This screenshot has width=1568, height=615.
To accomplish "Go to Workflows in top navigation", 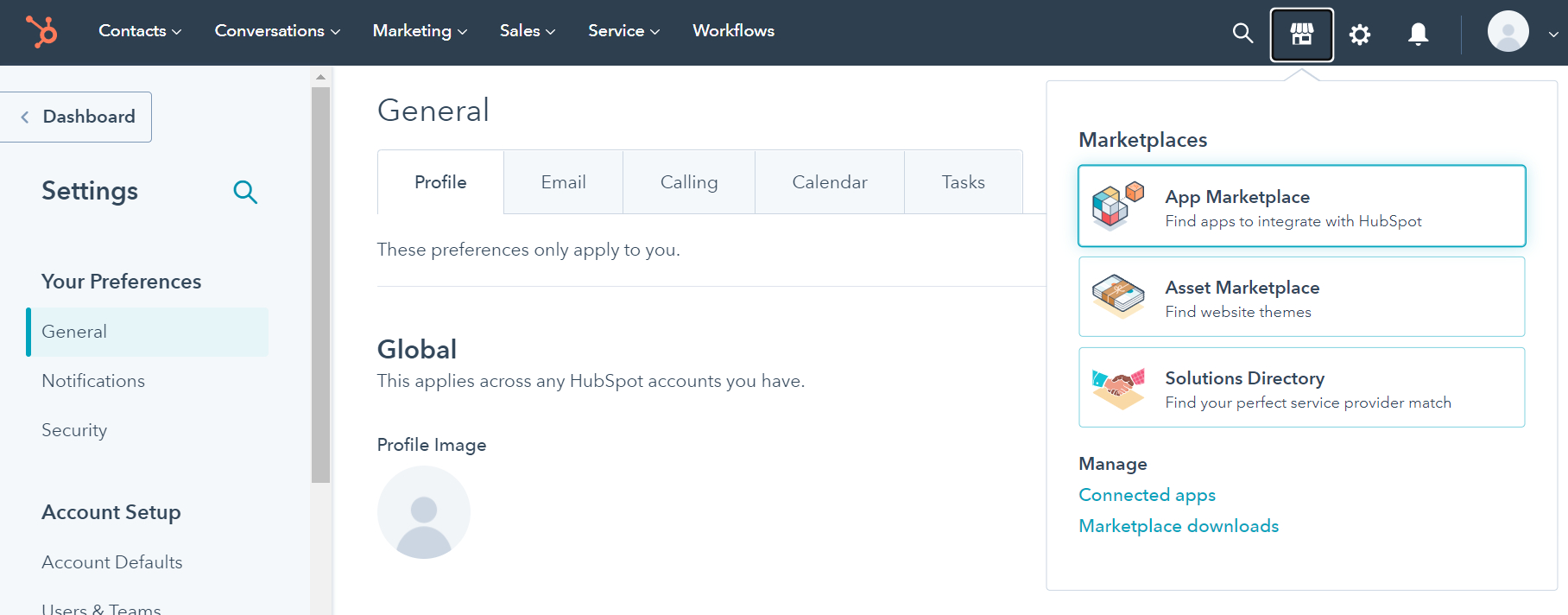I will point(733,31).
